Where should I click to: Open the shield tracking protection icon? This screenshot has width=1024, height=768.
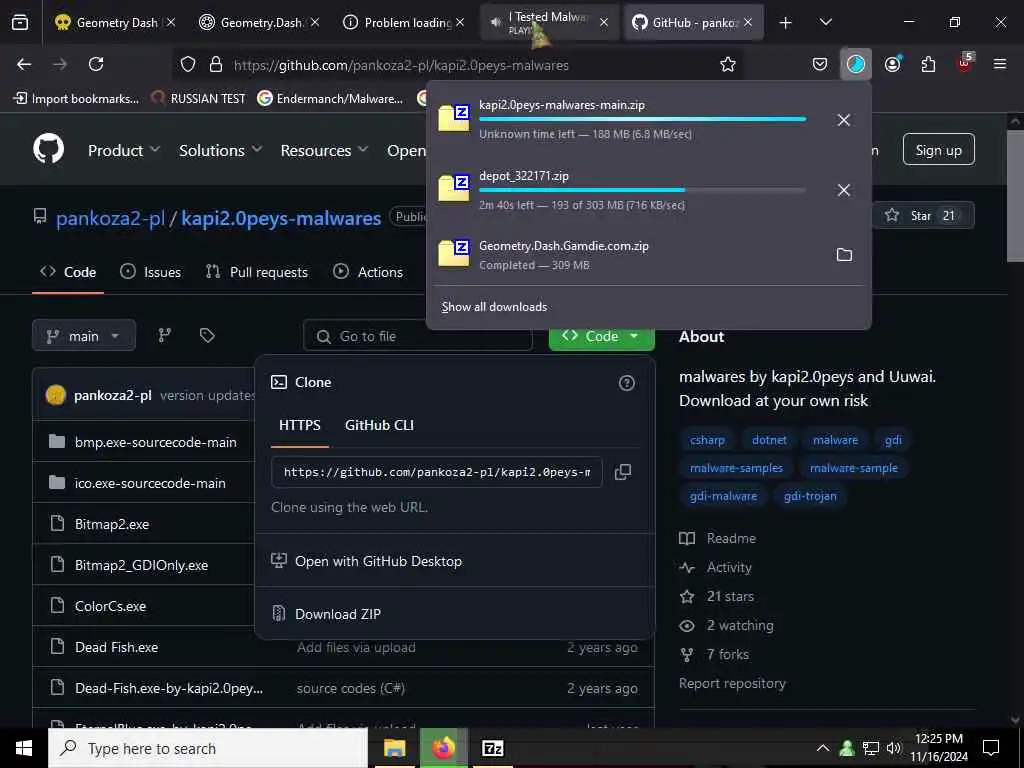pyautogui.click(x=188, y=64)
